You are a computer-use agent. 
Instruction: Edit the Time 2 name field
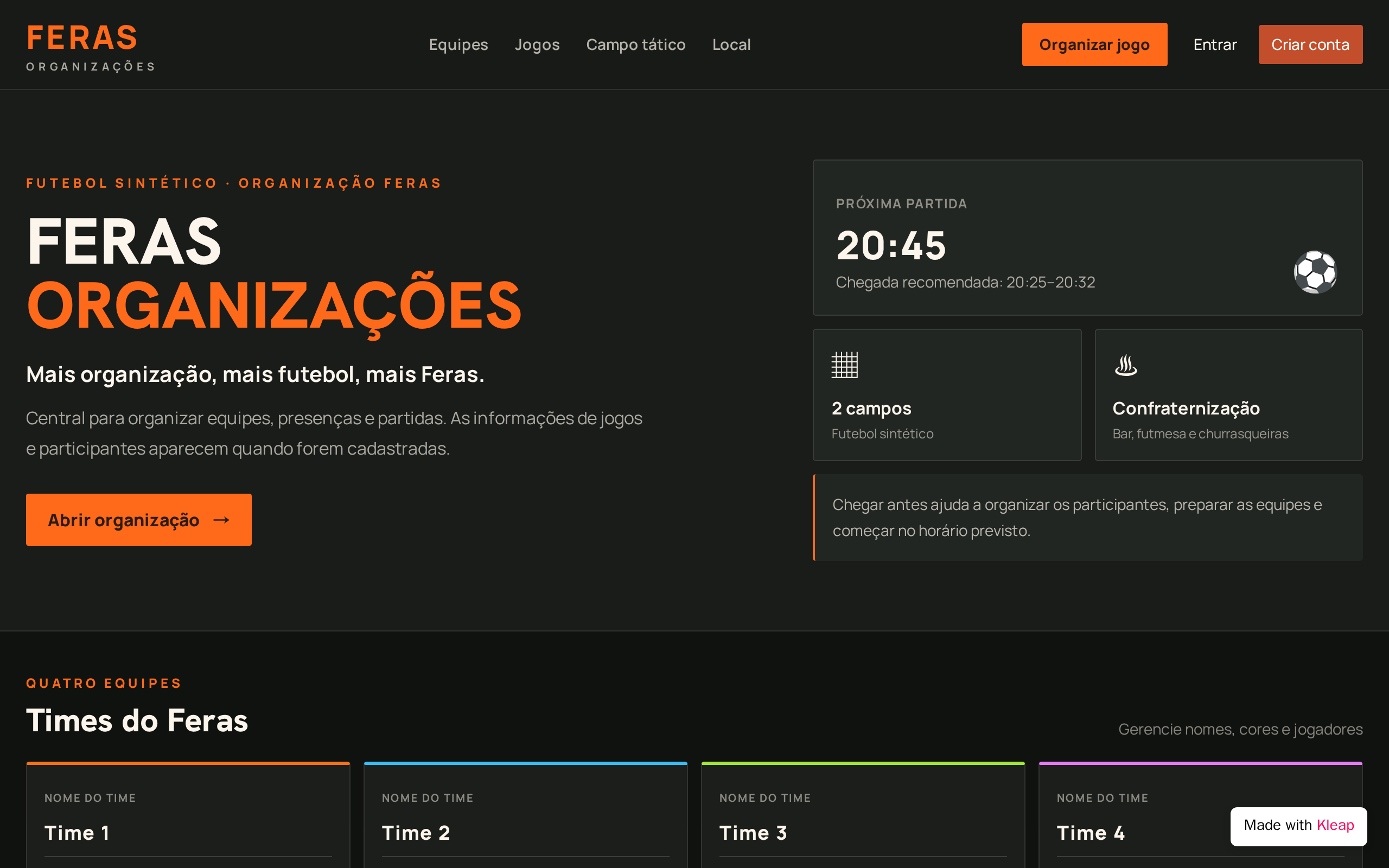pos(526,833)
